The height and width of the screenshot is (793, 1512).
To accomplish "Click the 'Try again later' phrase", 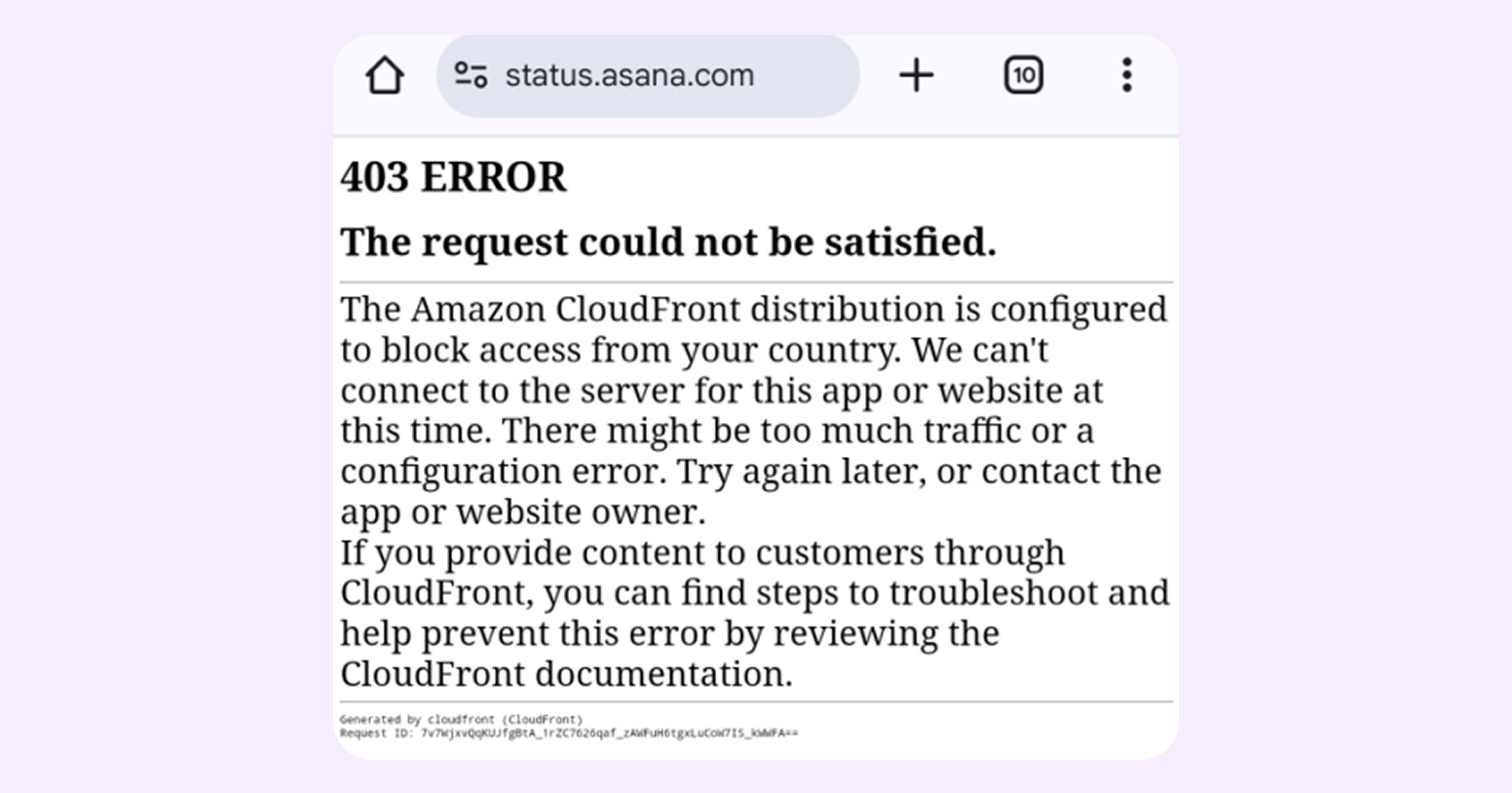I will [x=801, y=472].
